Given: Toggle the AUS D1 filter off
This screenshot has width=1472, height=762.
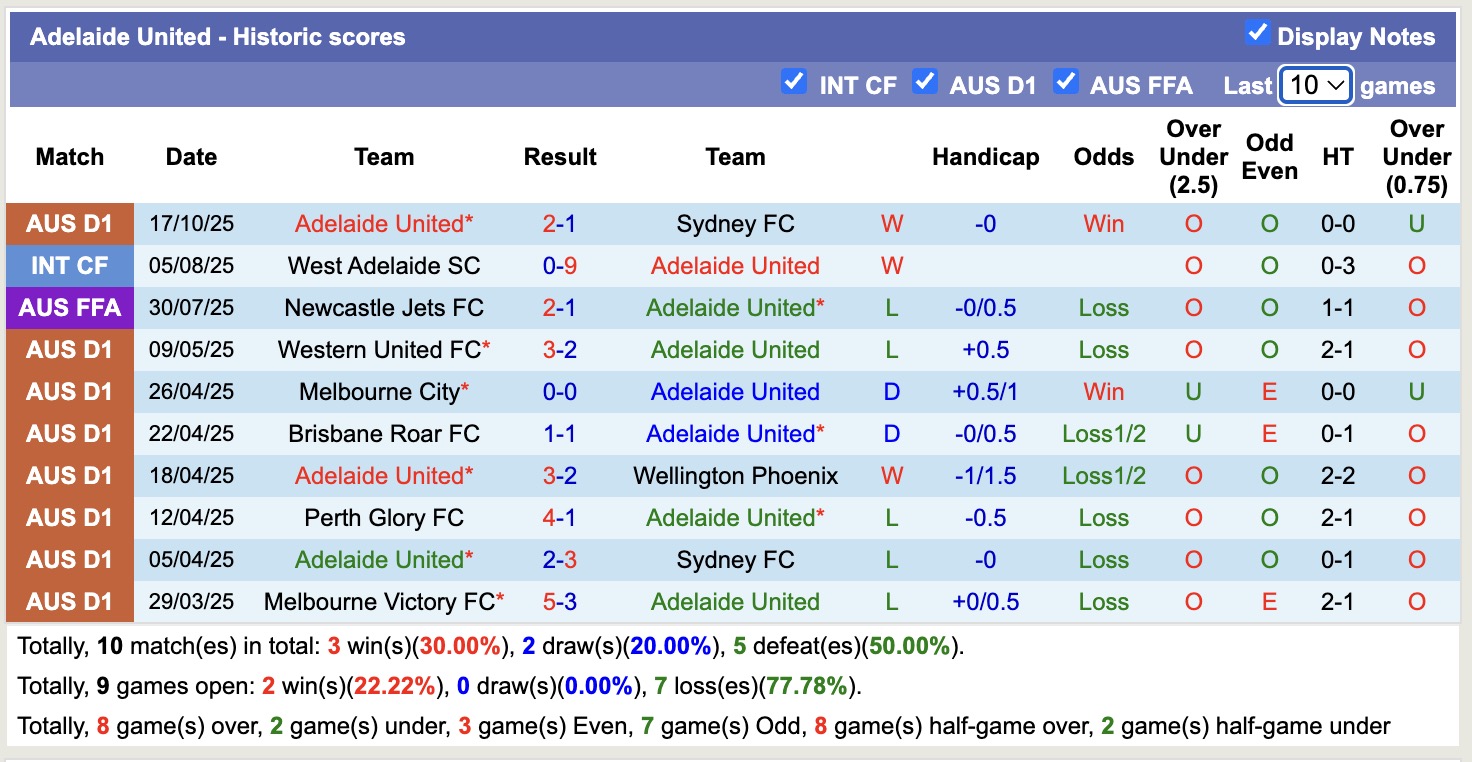Looking at the screenshot, I should click(x=925, y=80).
